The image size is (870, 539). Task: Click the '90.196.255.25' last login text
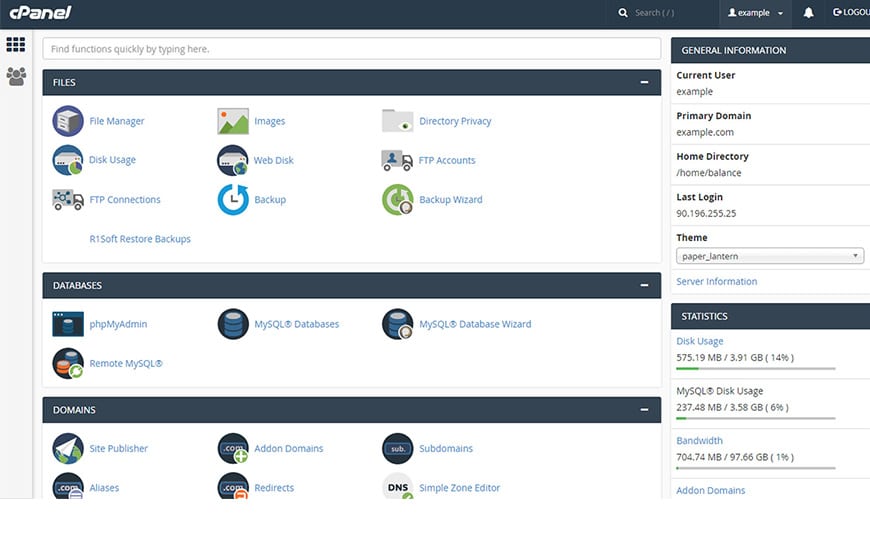click(706, 213)
